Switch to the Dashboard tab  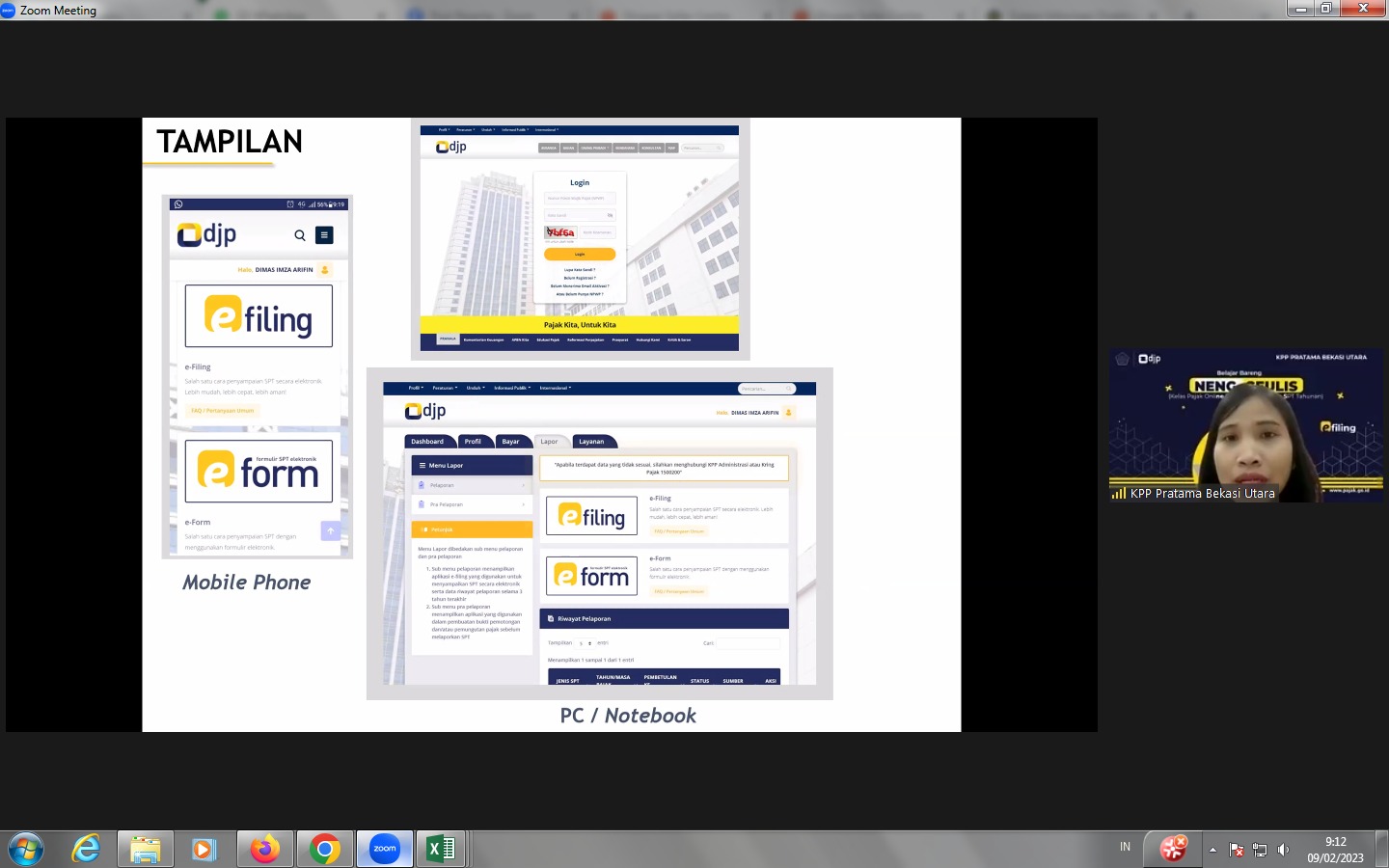coord(427,442)
